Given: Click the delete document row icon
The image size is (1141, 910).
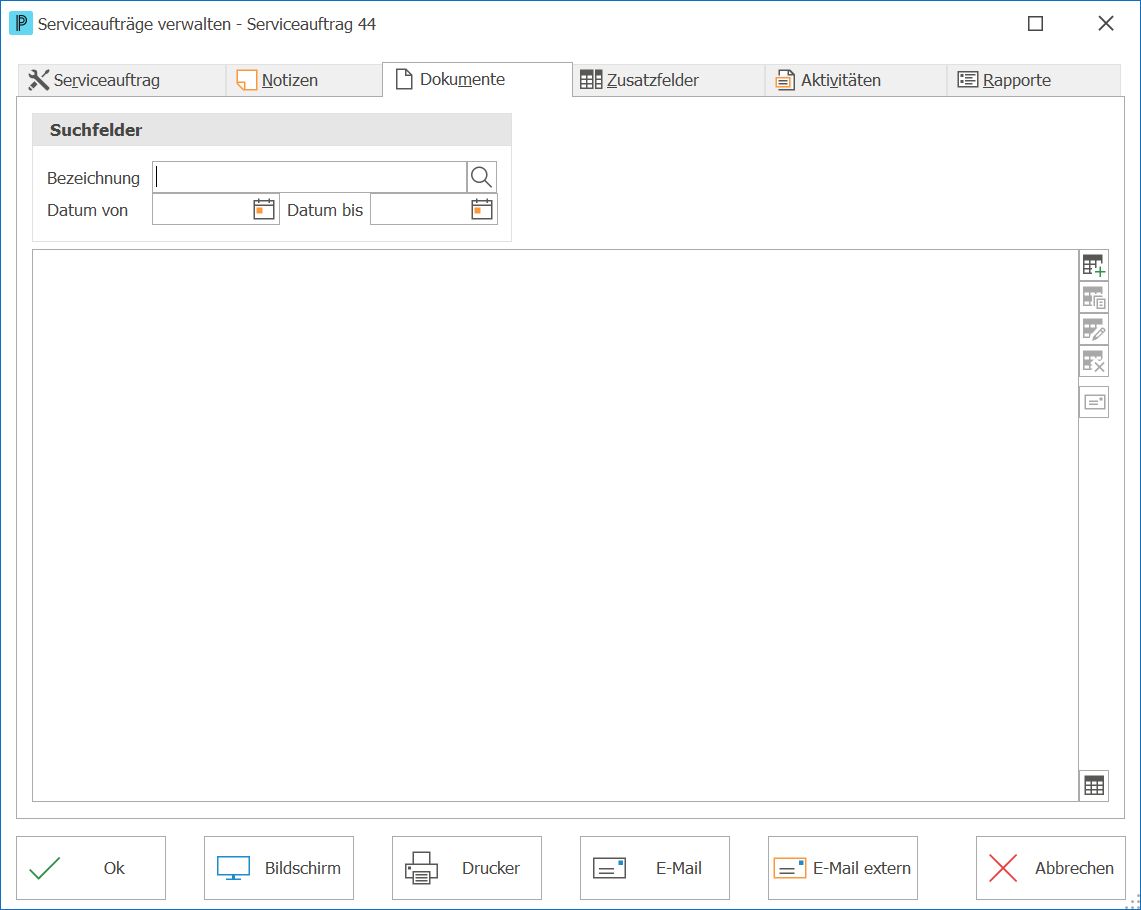Looking at the screenshot, I should tap(1094, 362).
